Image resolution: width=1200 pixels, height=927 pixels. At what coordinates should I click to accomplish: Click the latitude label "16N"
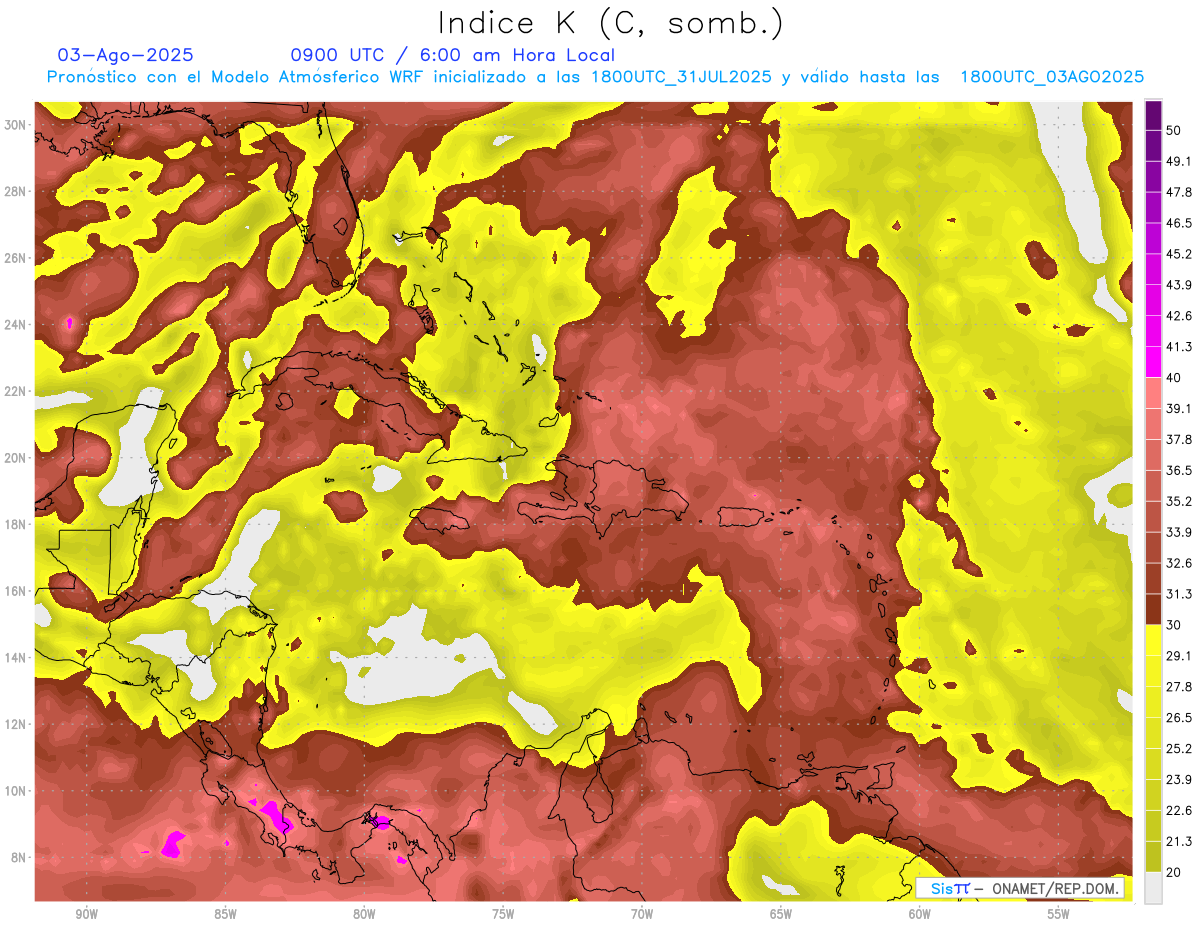pyautogui.click(x=17, y=591)
